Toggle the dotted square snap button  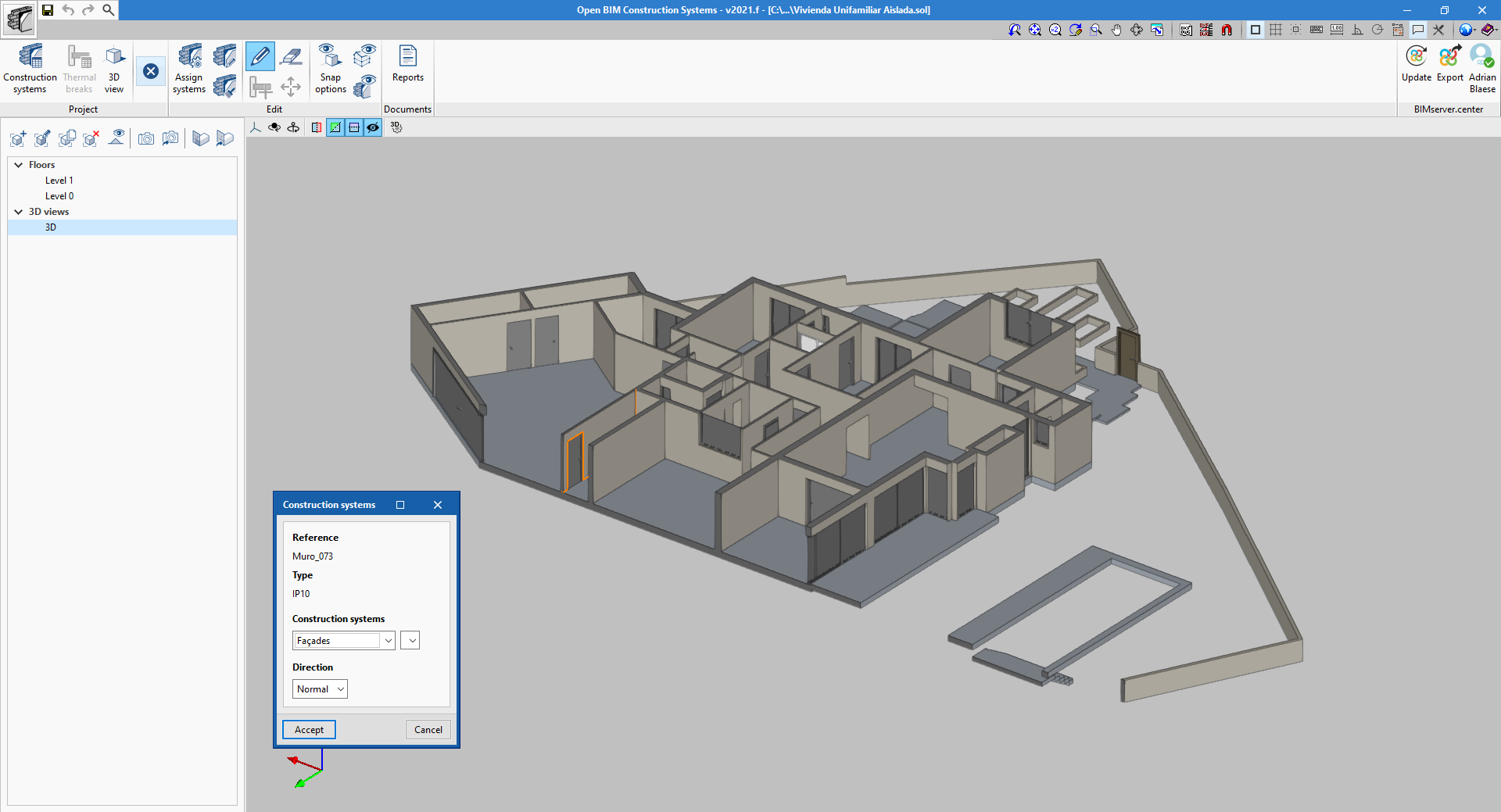[x=1296, y=30]
